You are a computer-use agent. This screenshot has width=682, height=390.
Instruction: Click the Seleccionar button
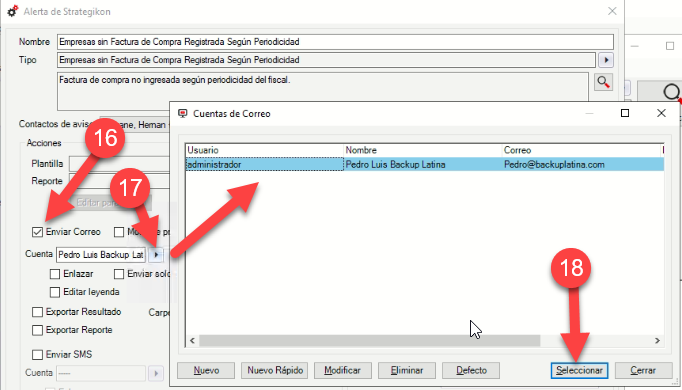point(579,370)
